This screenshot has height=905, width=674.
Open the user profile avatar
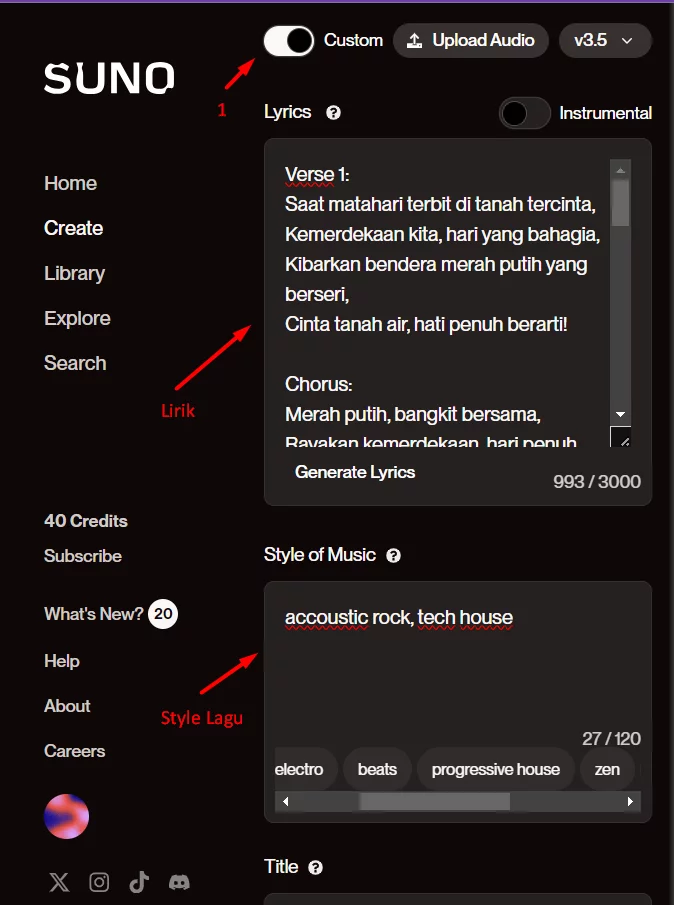pyautogui.click(x=66, y=816)
